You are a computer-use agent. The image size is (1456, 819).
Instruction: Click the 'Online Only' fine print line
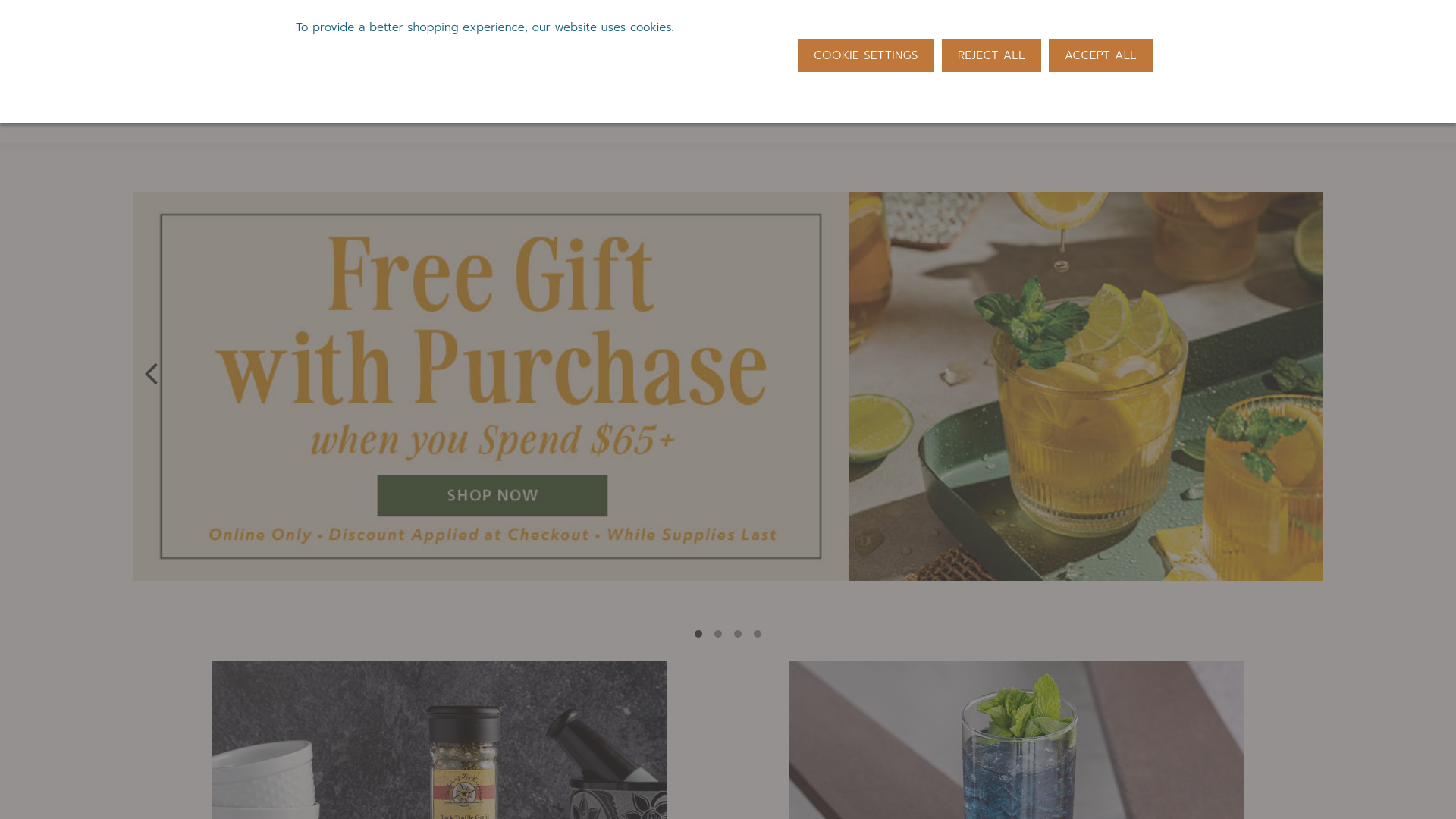click(492, 535)
